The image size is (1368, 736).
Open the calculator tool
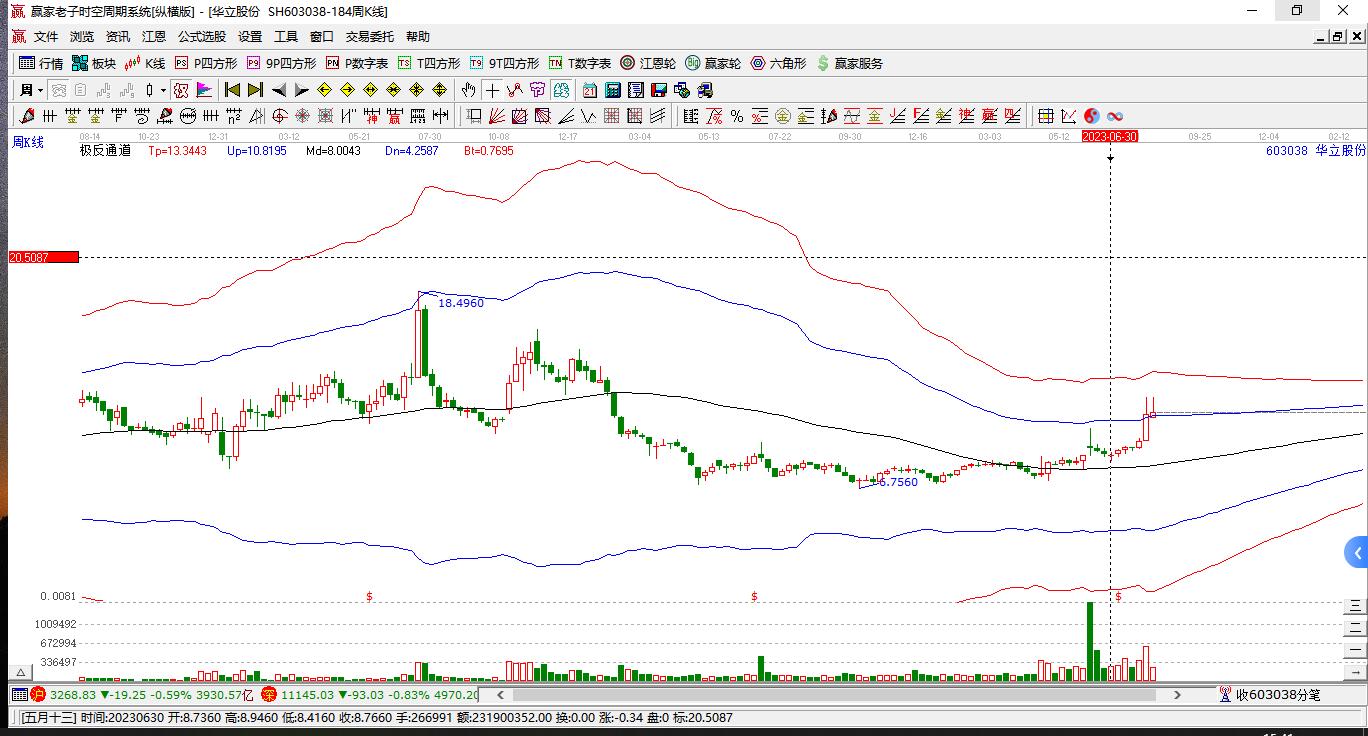613,90
